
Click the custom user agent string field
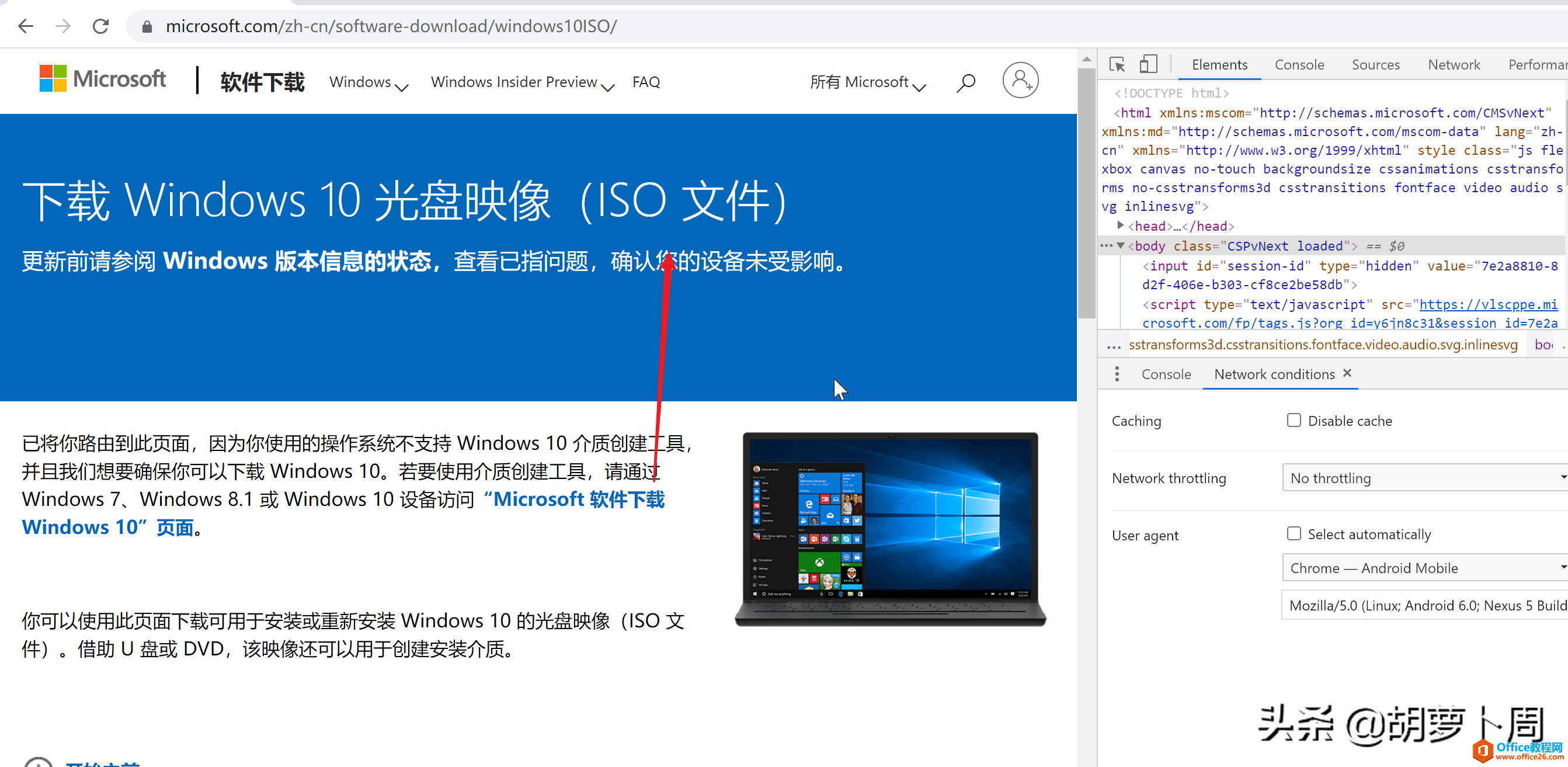(1424, 605)
